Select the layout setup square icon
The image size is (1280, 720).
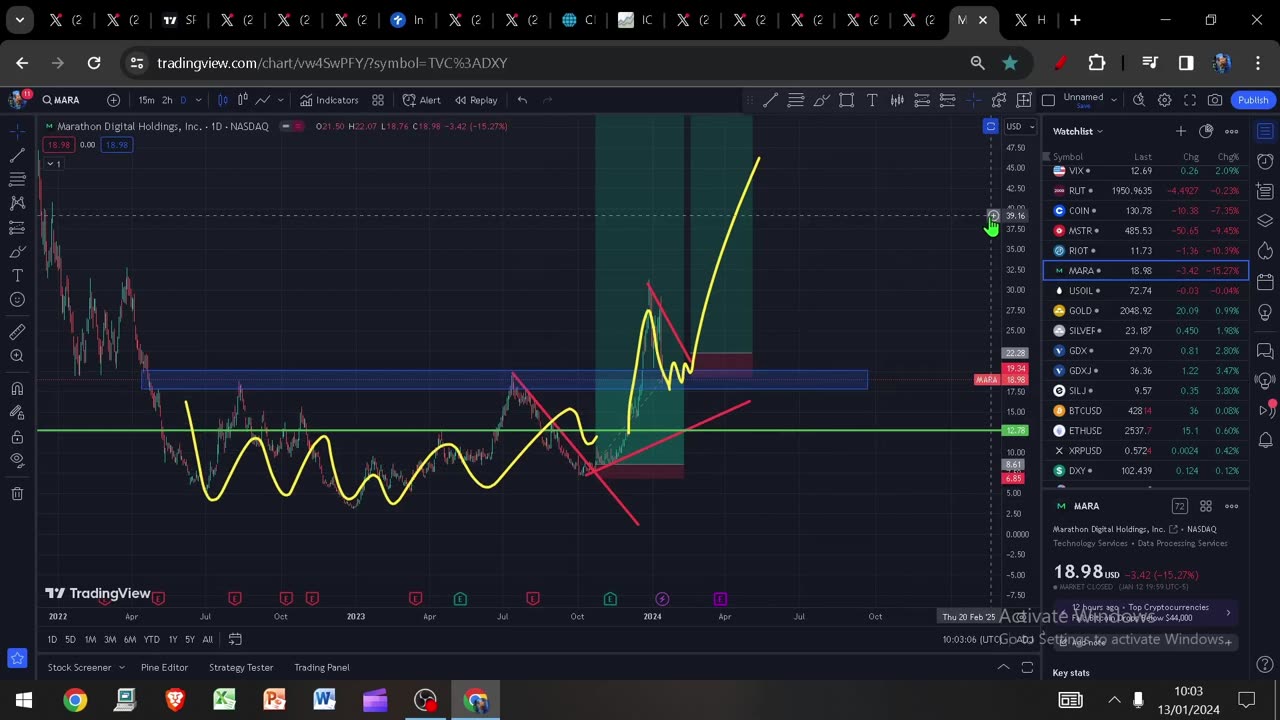coord(1048,100)
